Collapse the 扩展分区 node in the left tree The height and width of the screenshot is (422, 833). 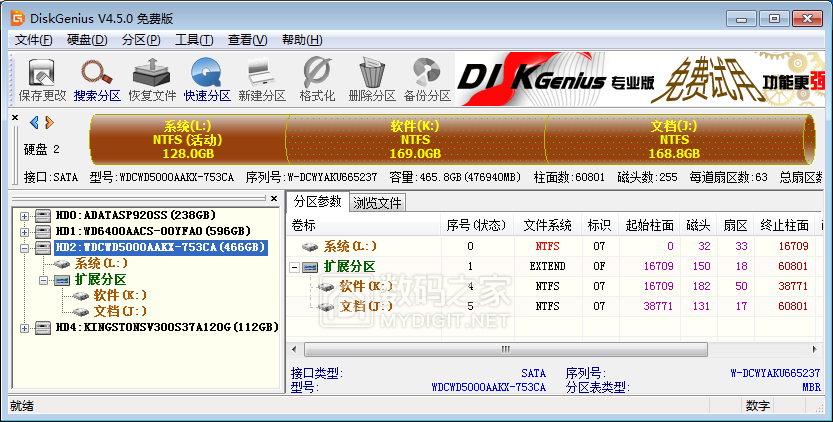(x=43, y=280)
